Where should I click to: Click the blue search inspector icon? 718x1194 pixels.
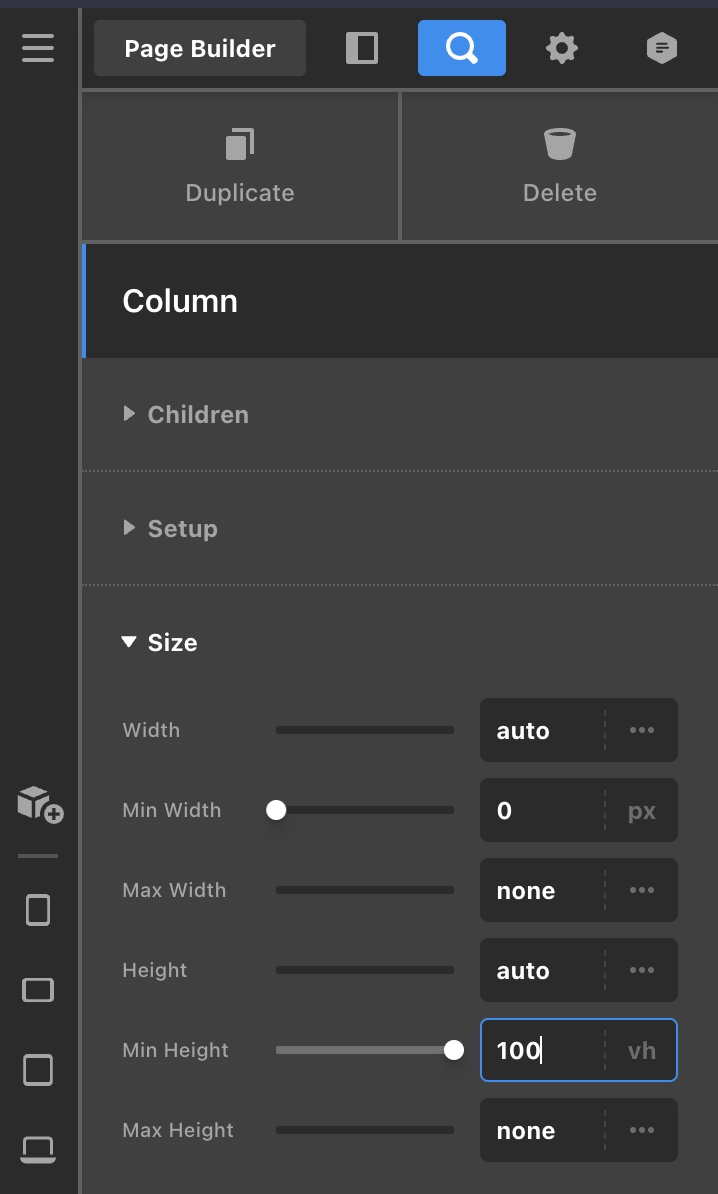click(x=461, y=48)
